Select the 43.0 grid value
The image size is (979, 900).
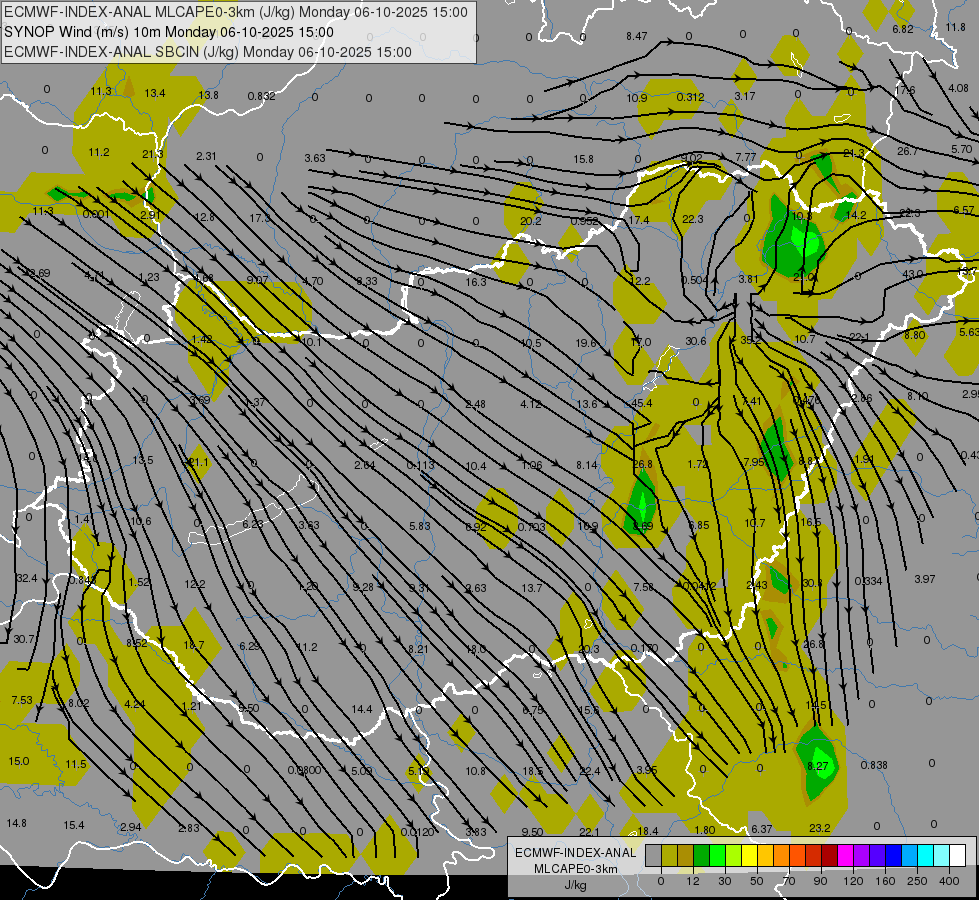point(912,274)
